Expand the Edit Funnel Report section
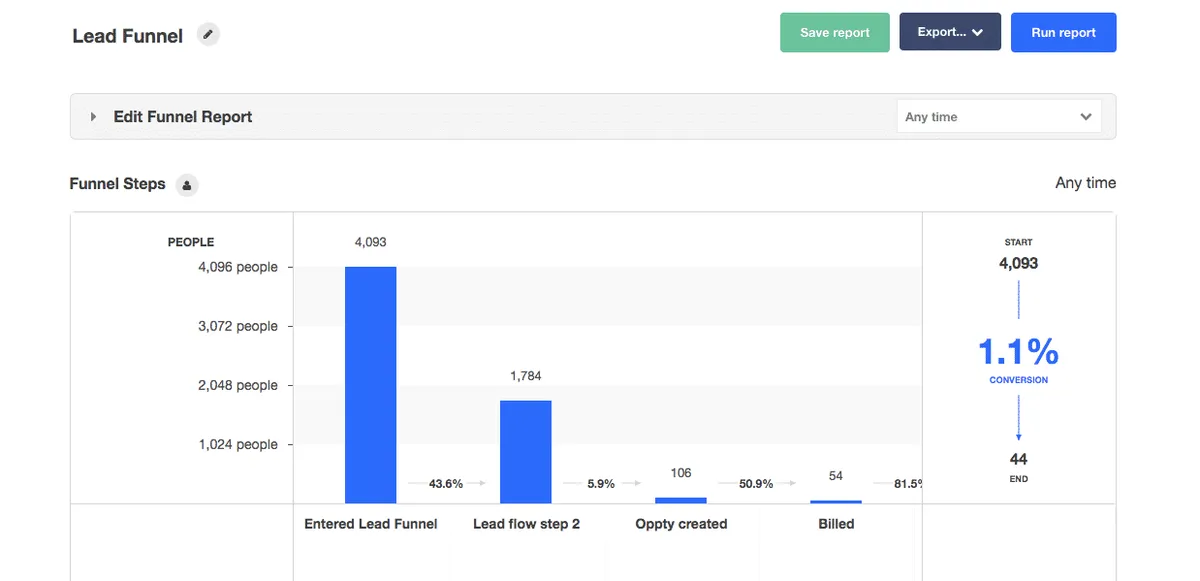Image resolution: width=1200 pixels, height=581 pixels. pos(93,117)
